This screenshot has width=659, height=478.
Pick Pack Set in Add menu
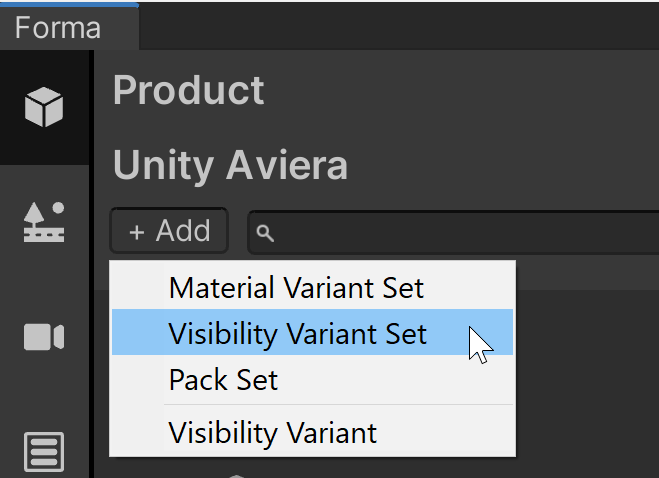pyautogui.click(x=223, y=380)
